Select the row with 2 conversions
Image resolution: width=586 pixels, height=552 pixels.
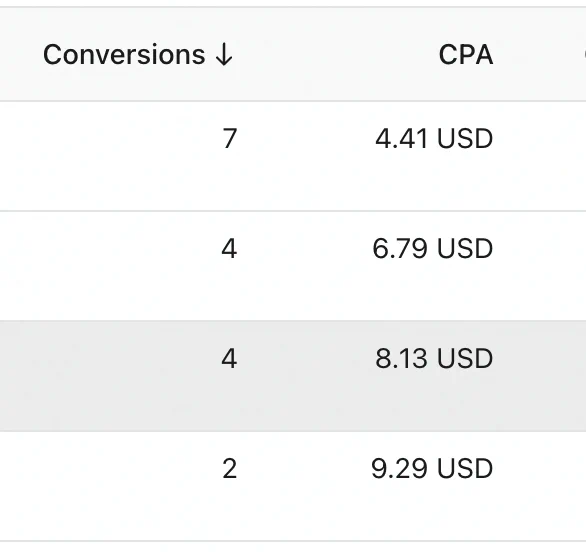click(x=293, y=486)
